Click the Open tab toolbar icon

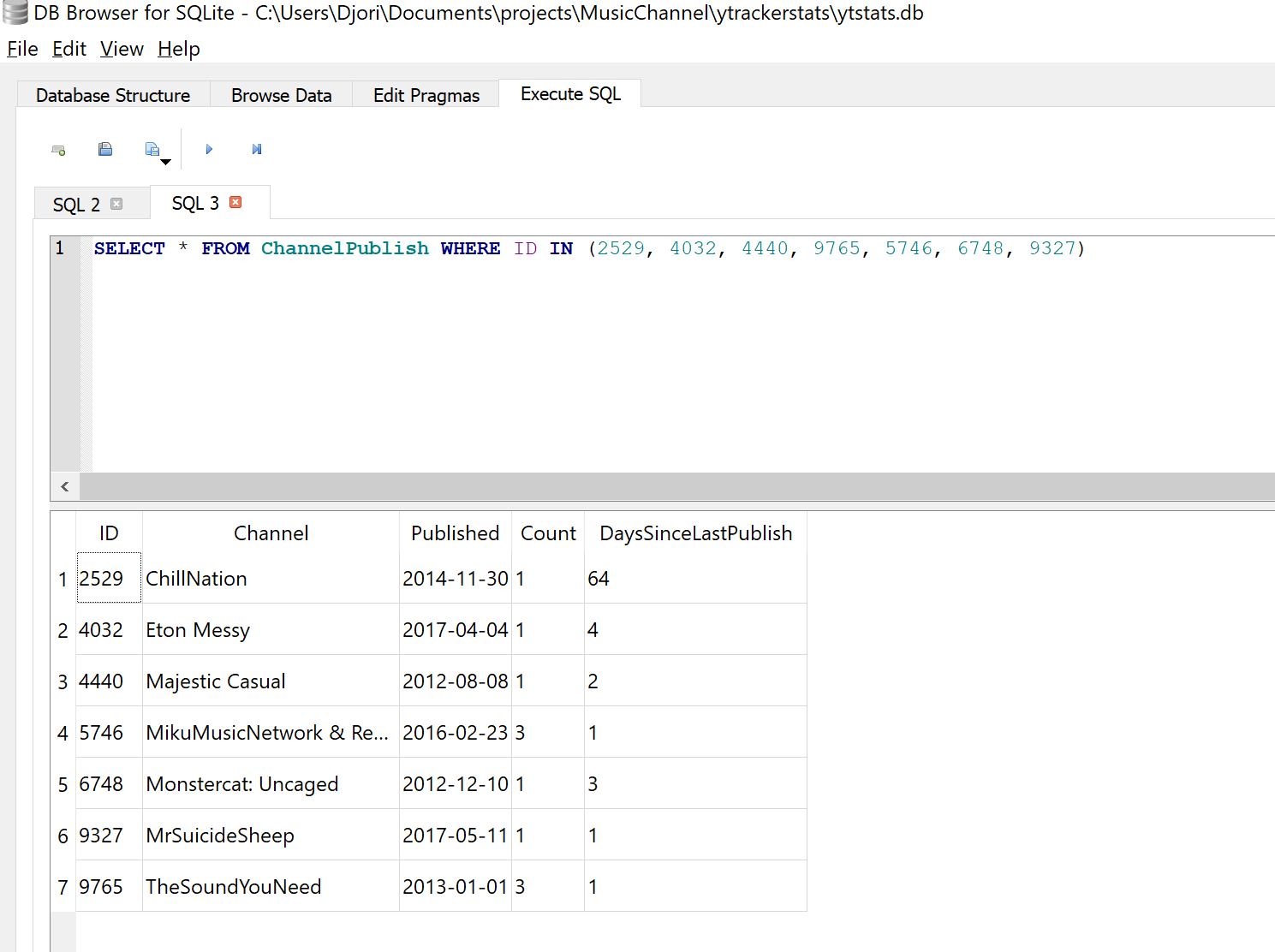click(58, 150)
